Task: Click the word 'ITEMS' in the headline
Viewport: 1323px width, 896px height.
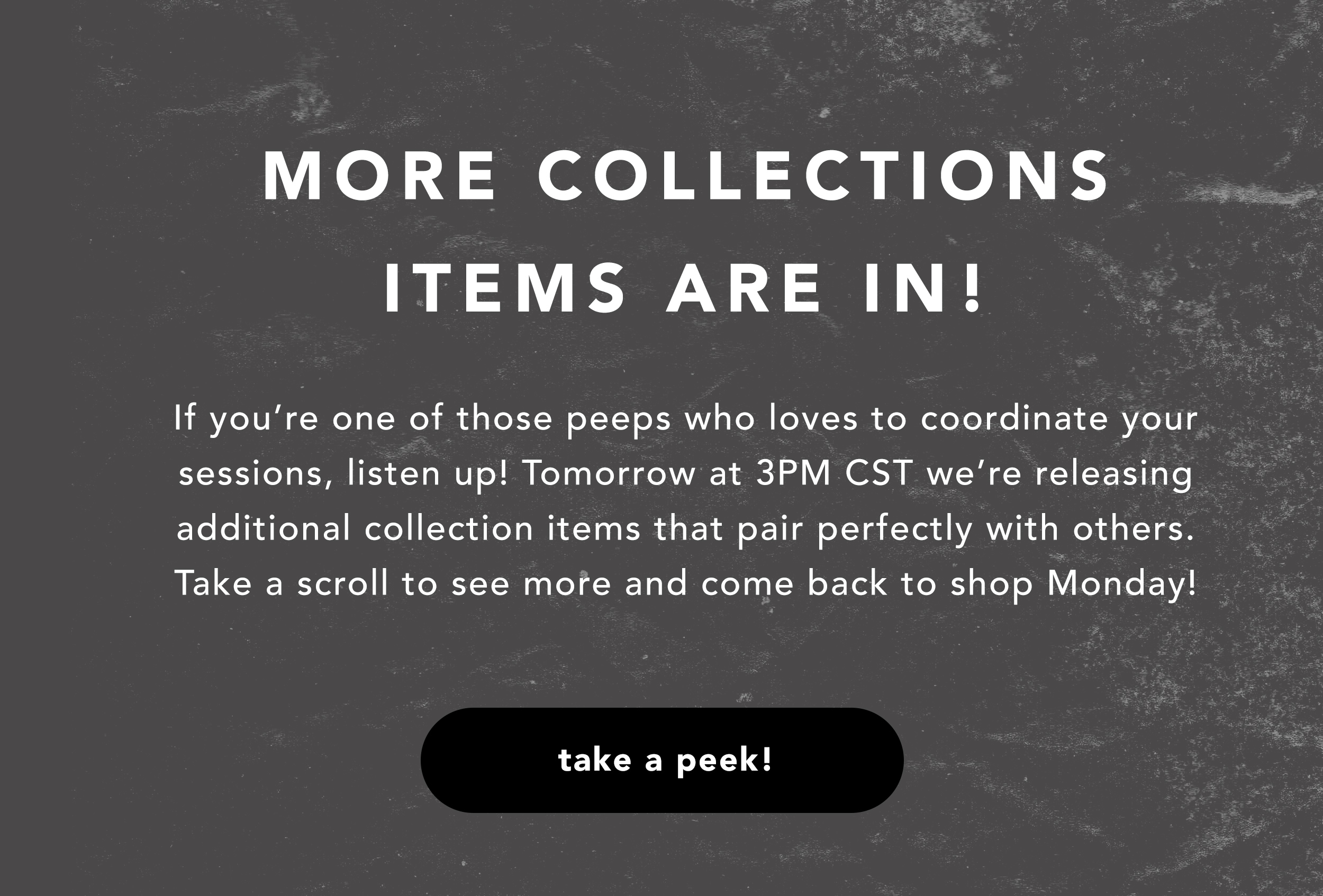Action: pos(505,288)
